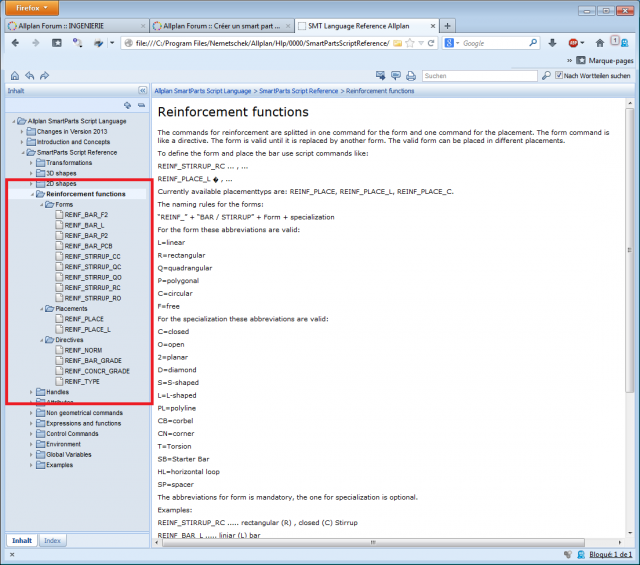Click sync-with-contents icon above the tree
The height and width of the screenshot is (565, 640).
click(128, 105)
